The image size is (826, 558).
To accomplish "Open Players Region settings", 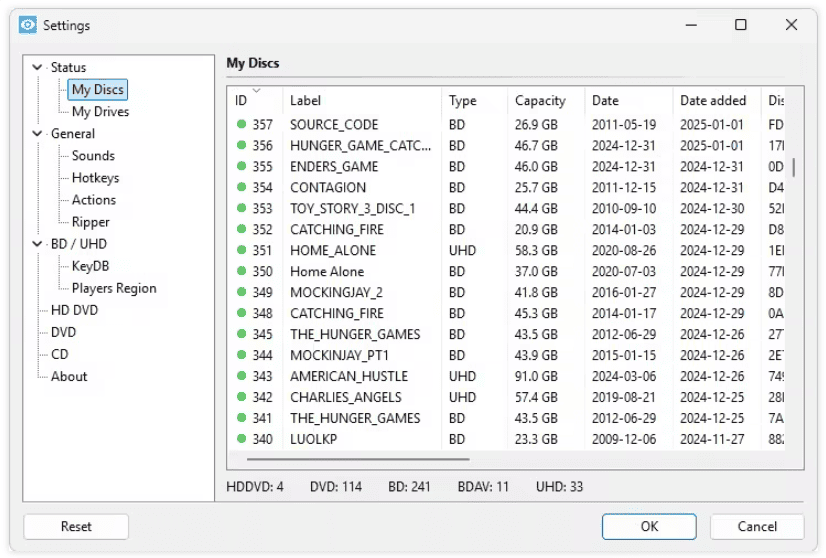I will tap(114, 288).
